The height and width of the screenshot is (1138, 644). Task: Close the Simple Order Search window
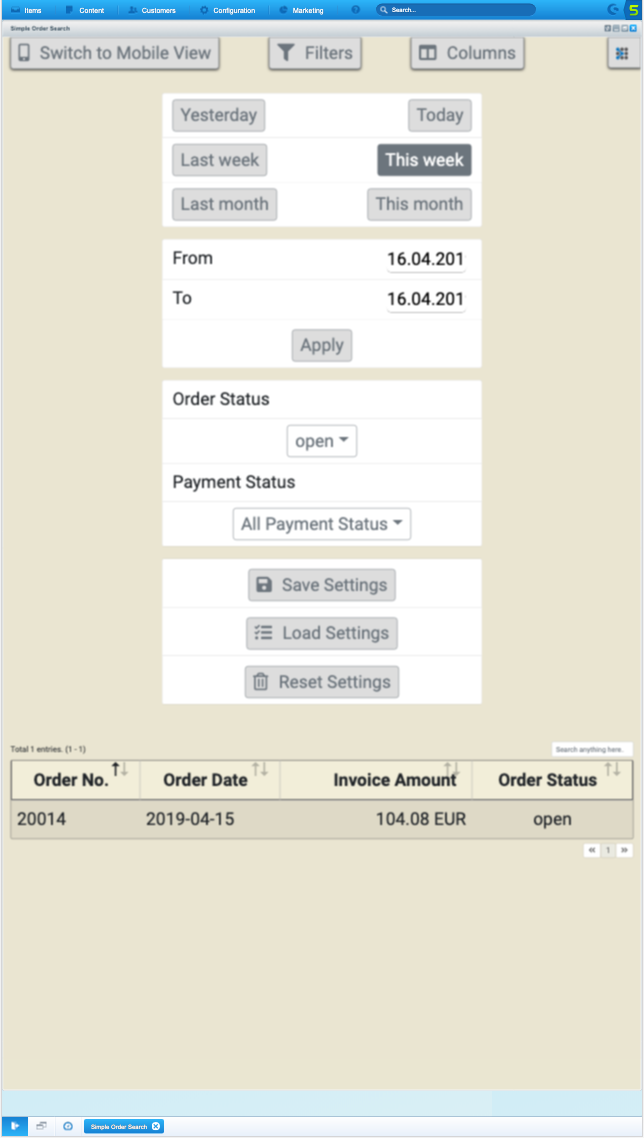633,28
